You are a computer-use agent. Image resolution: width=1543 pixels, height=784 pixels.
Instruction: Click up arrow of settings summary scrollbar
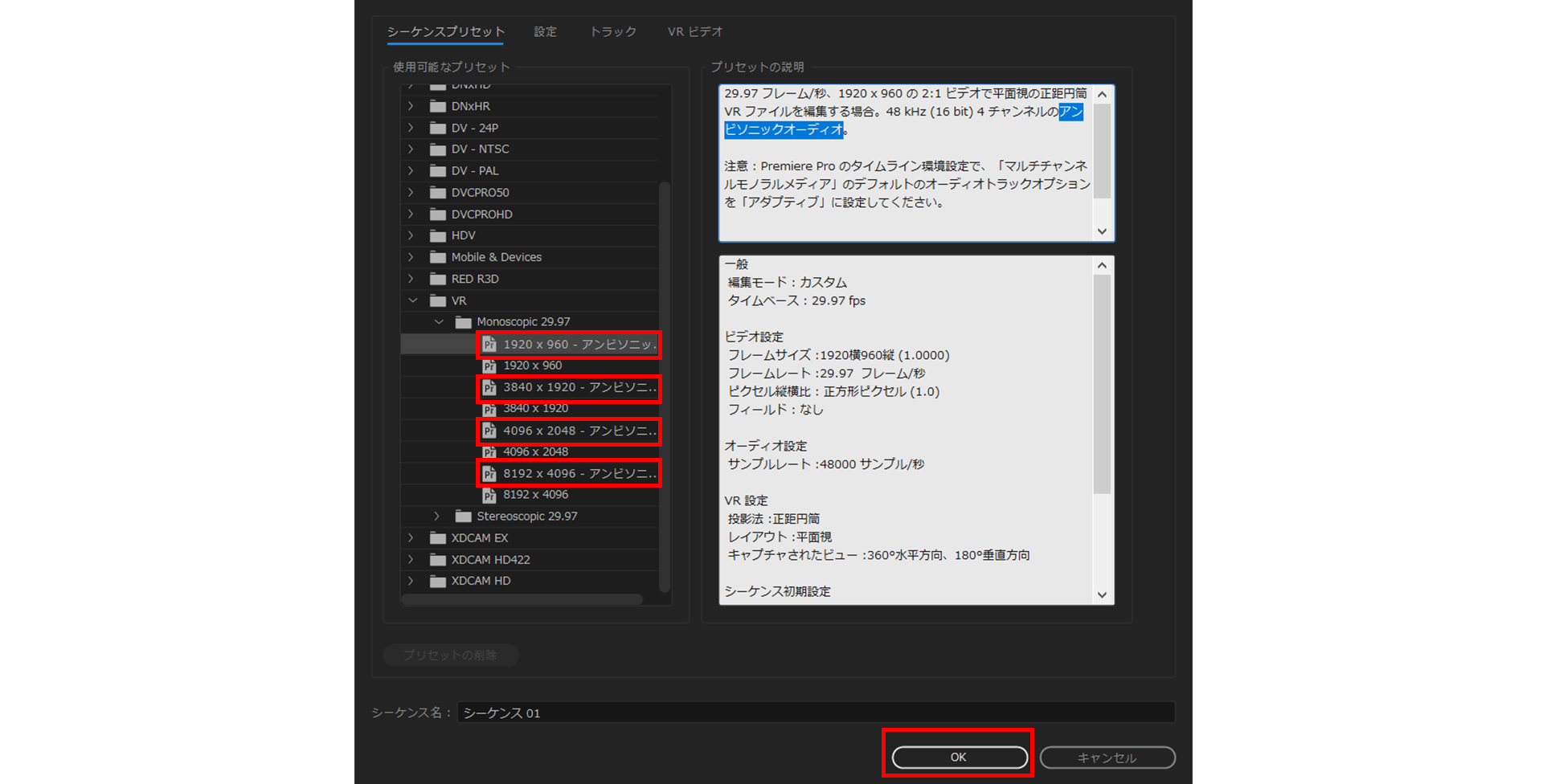click(x=1103, y=266)
